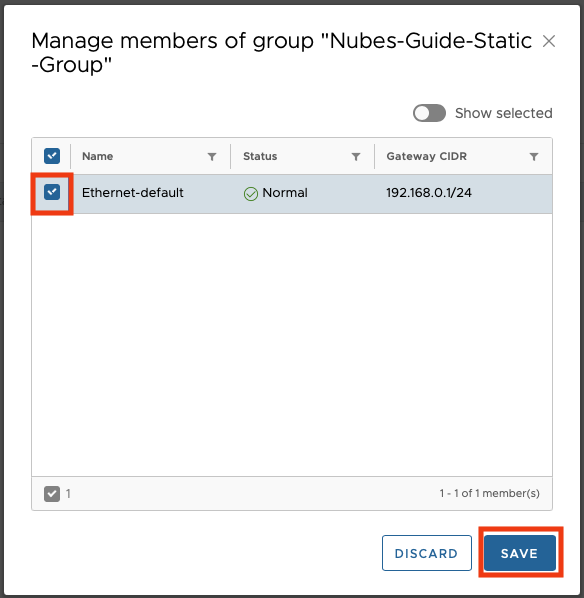Select the Ethernet-default network name
The width and height of the screenshot is (584, 598).
[133, 193]
